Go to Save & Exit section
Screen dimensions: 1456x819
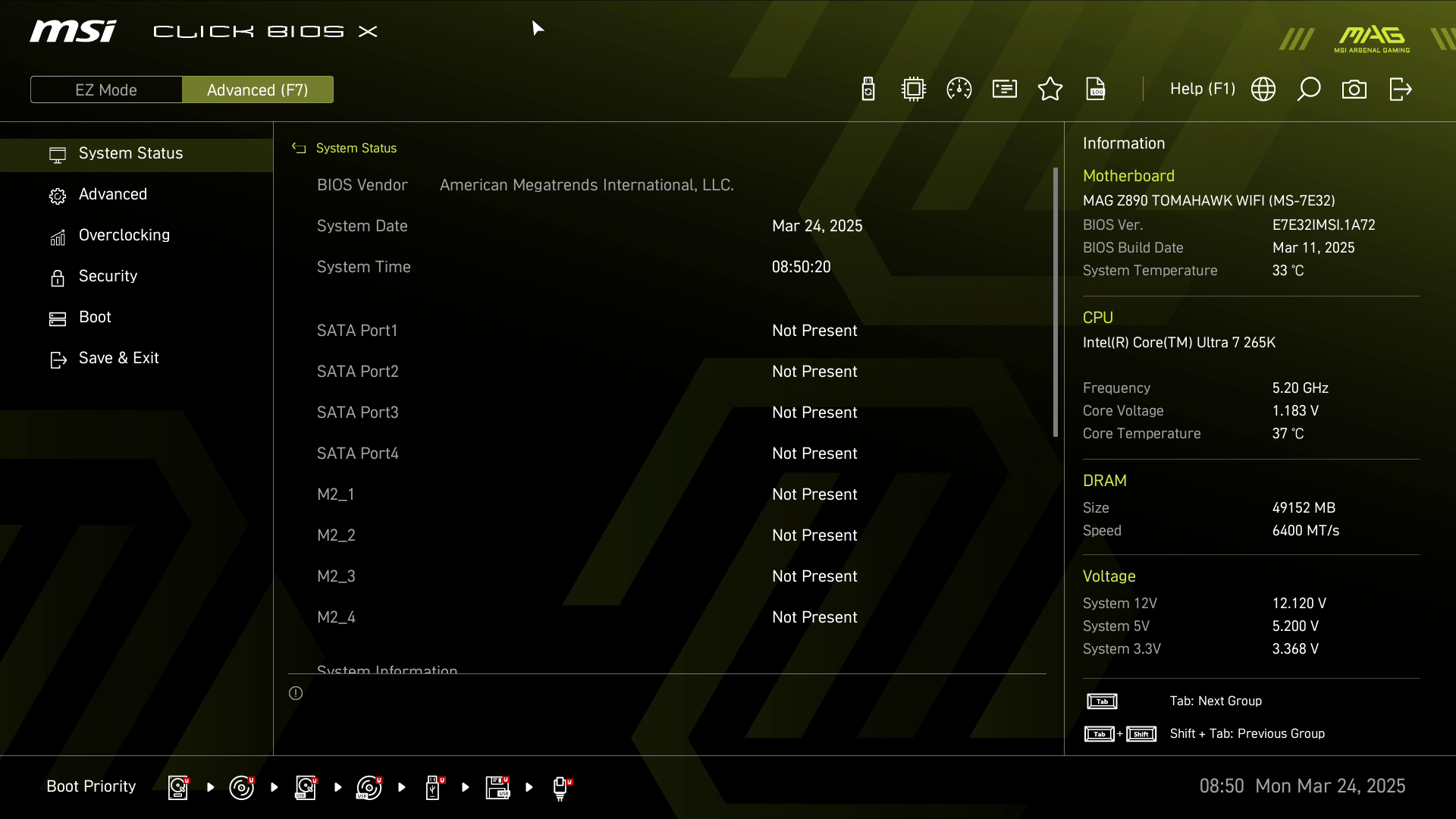click(118, 358)
